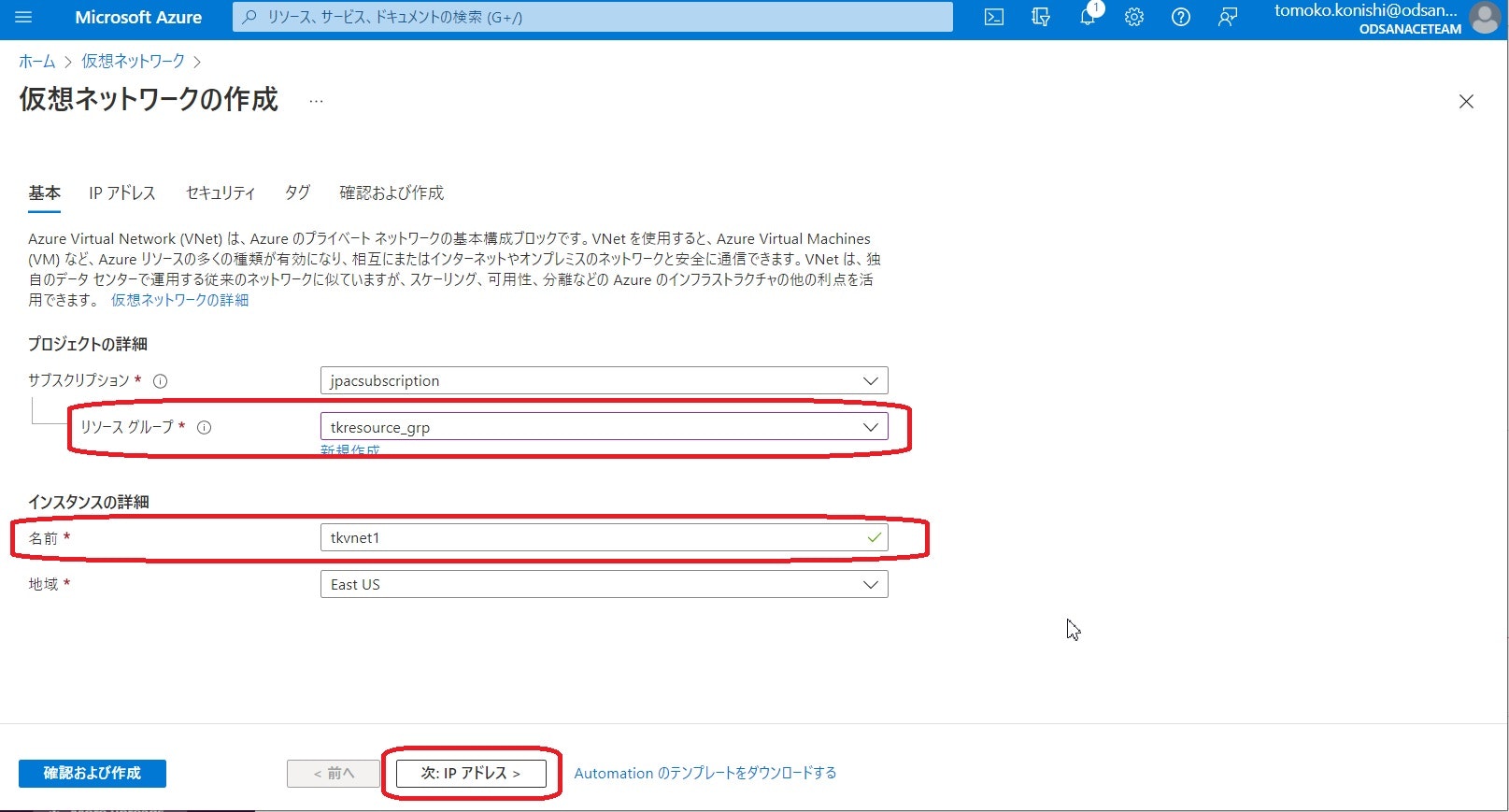Click the user account avatar
Screen dimensions: 1509x812
click(x=1485, y=18)
